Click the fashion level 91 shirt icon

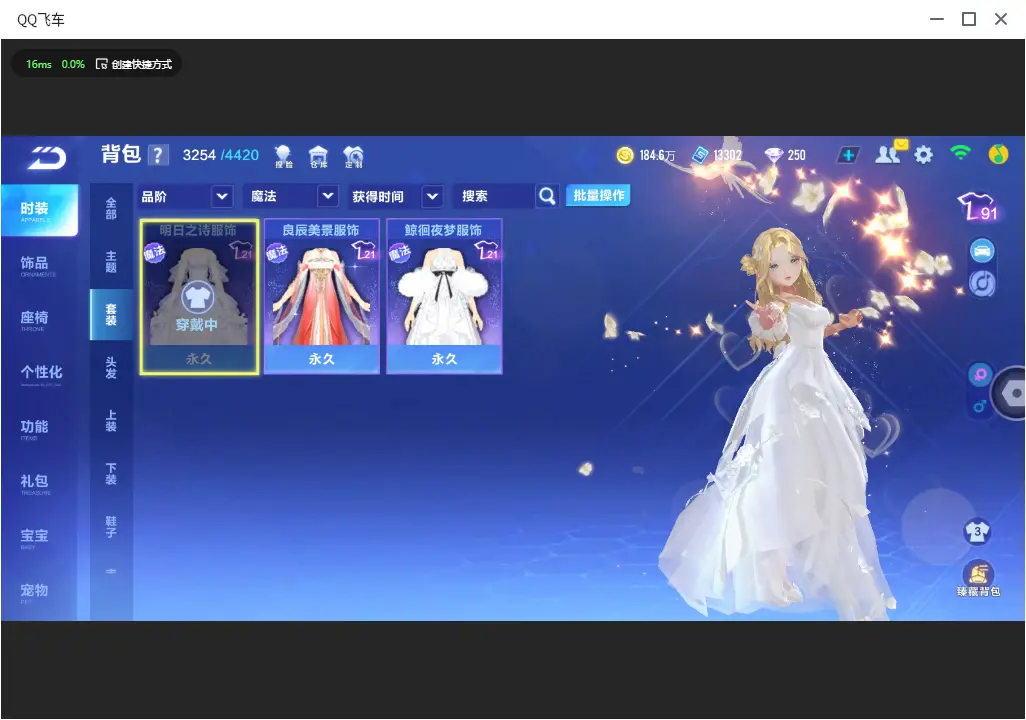978,207
